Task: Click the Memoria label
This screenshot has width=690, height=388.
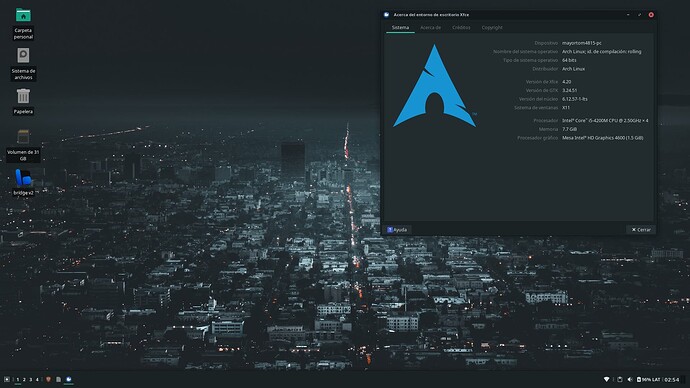Action: click(x=548, y=129)
